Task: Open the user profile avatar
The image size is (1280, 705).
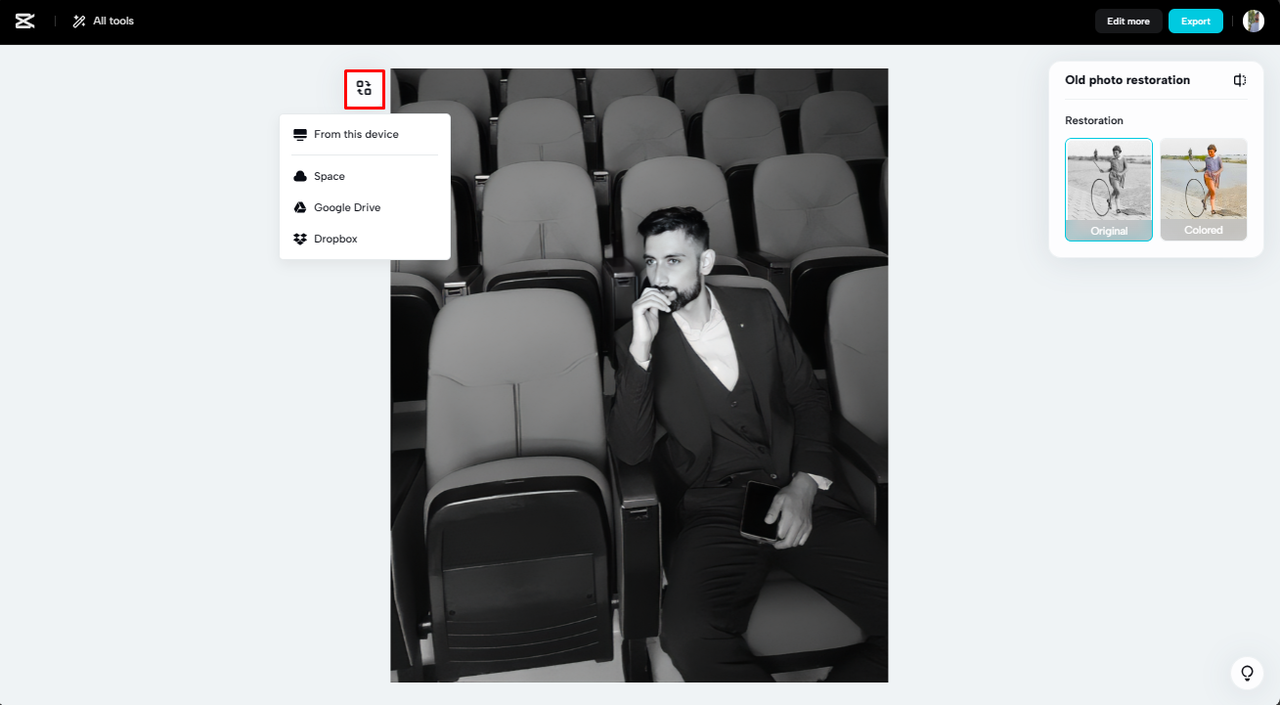Action: (1253, 21)
